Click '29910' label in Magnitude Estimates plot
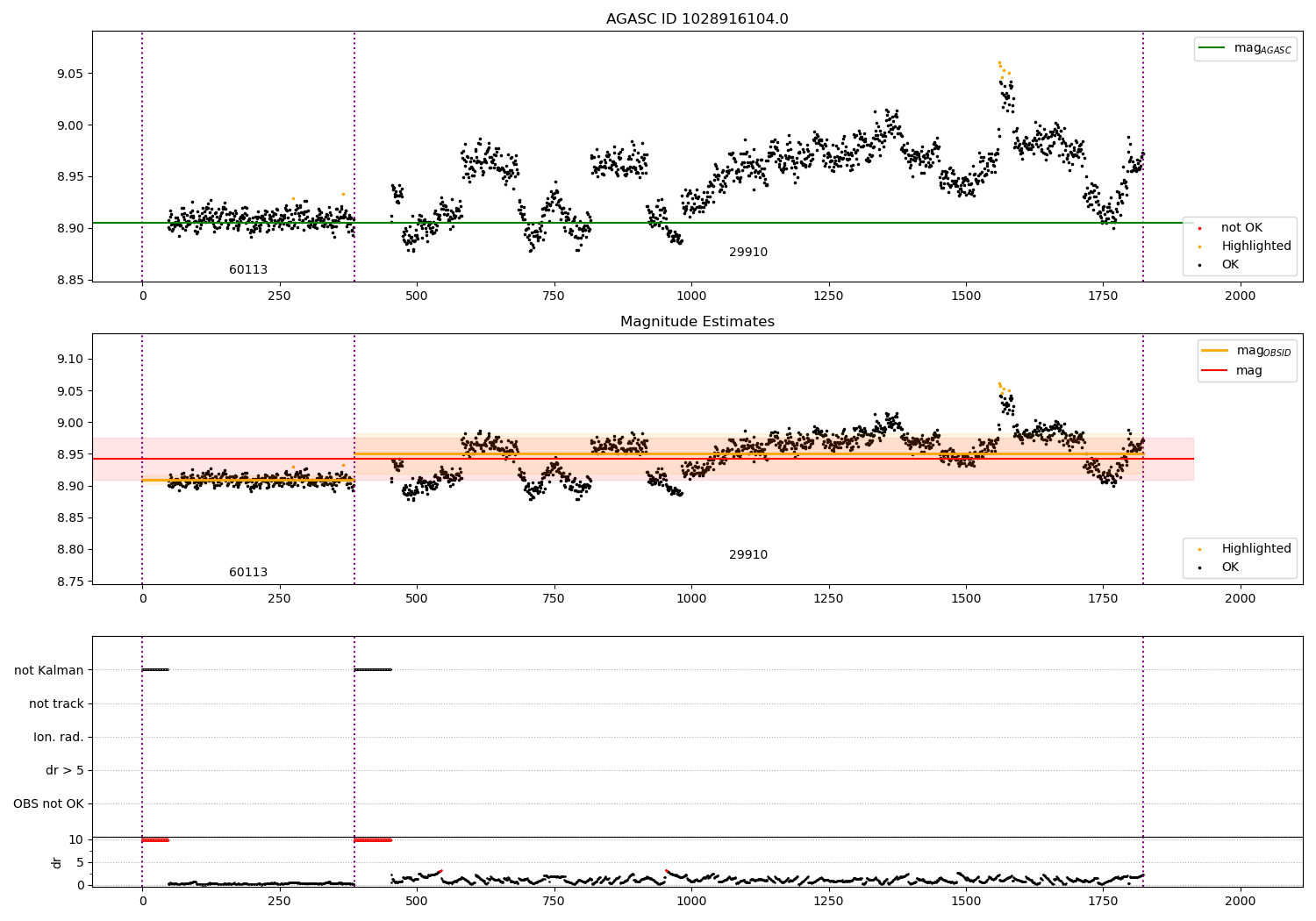Image resolution: width=1316 pixels, height=921 pixels. [748, 555]
